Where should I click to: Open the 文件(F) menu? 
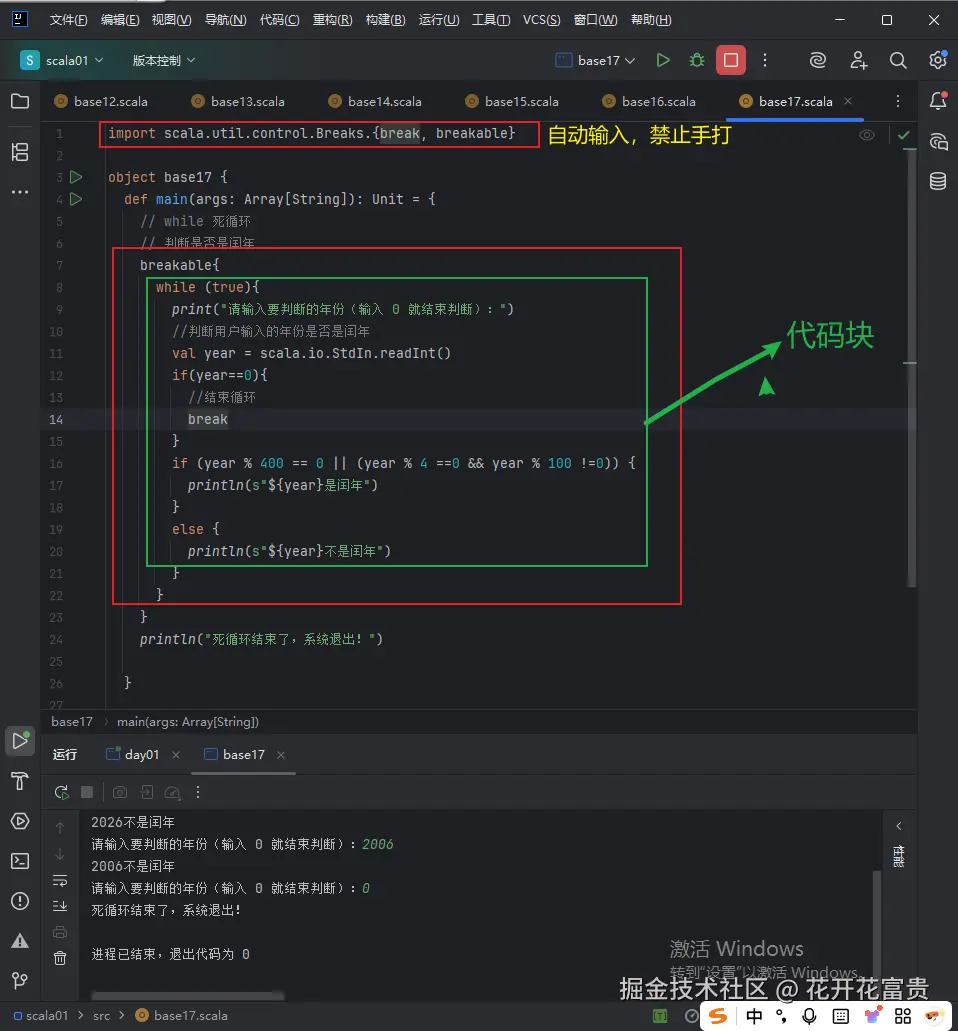68,20
